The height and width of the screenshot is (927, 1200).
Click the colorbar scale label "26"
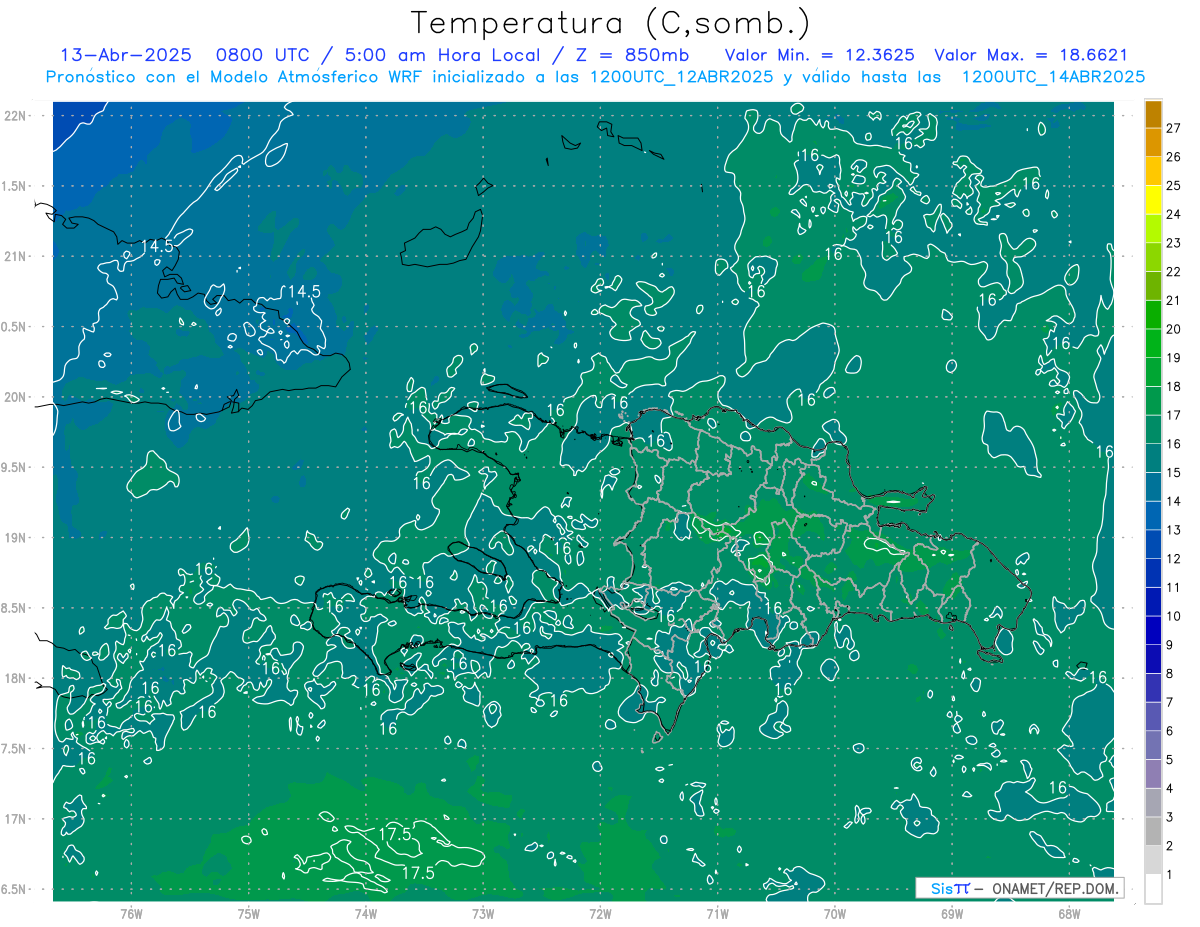point(1174,157)
